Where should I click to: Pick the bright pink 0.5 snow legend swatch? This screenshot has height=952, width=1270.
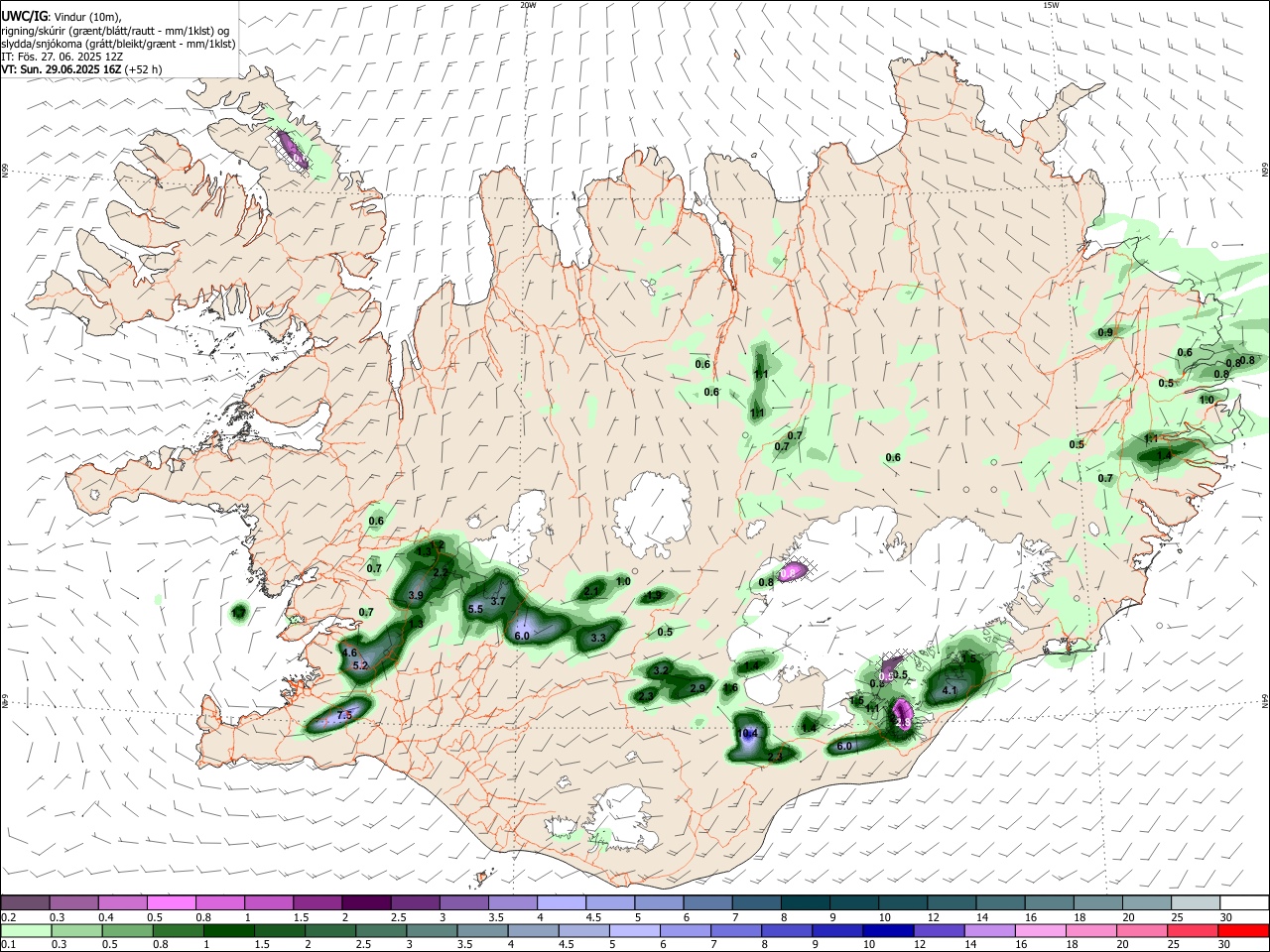click(170, 902)
